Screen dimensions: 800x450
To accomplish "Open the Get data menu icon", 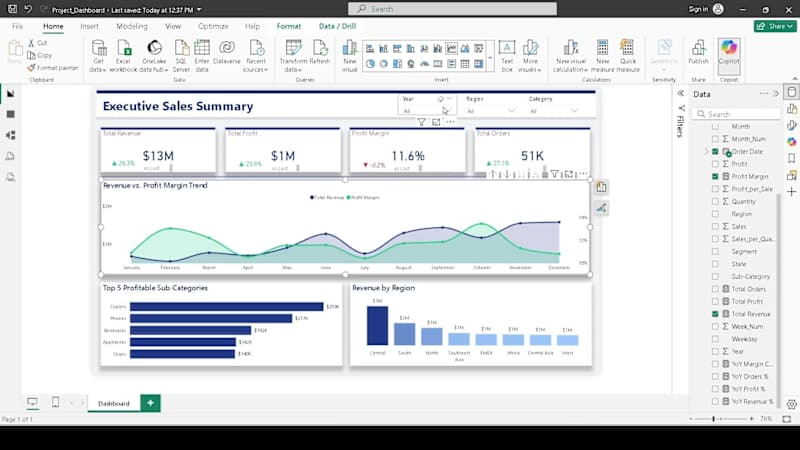I will [98, 48].
